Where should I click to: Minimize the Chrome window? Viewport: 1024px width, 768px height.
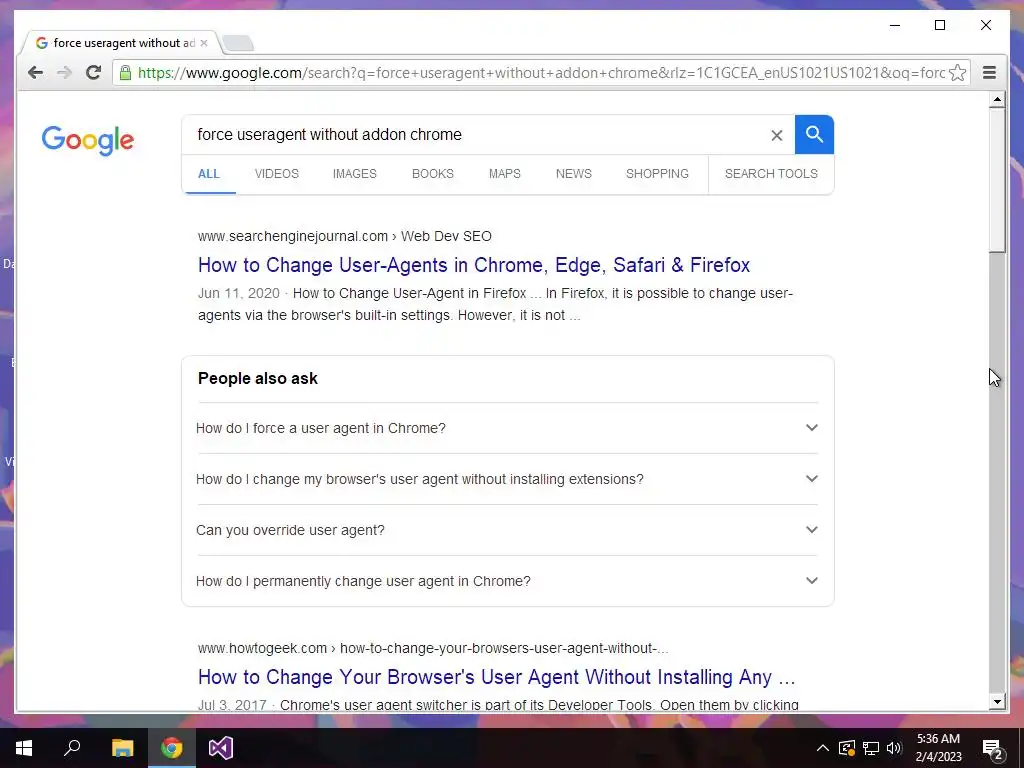pos(895,25)
